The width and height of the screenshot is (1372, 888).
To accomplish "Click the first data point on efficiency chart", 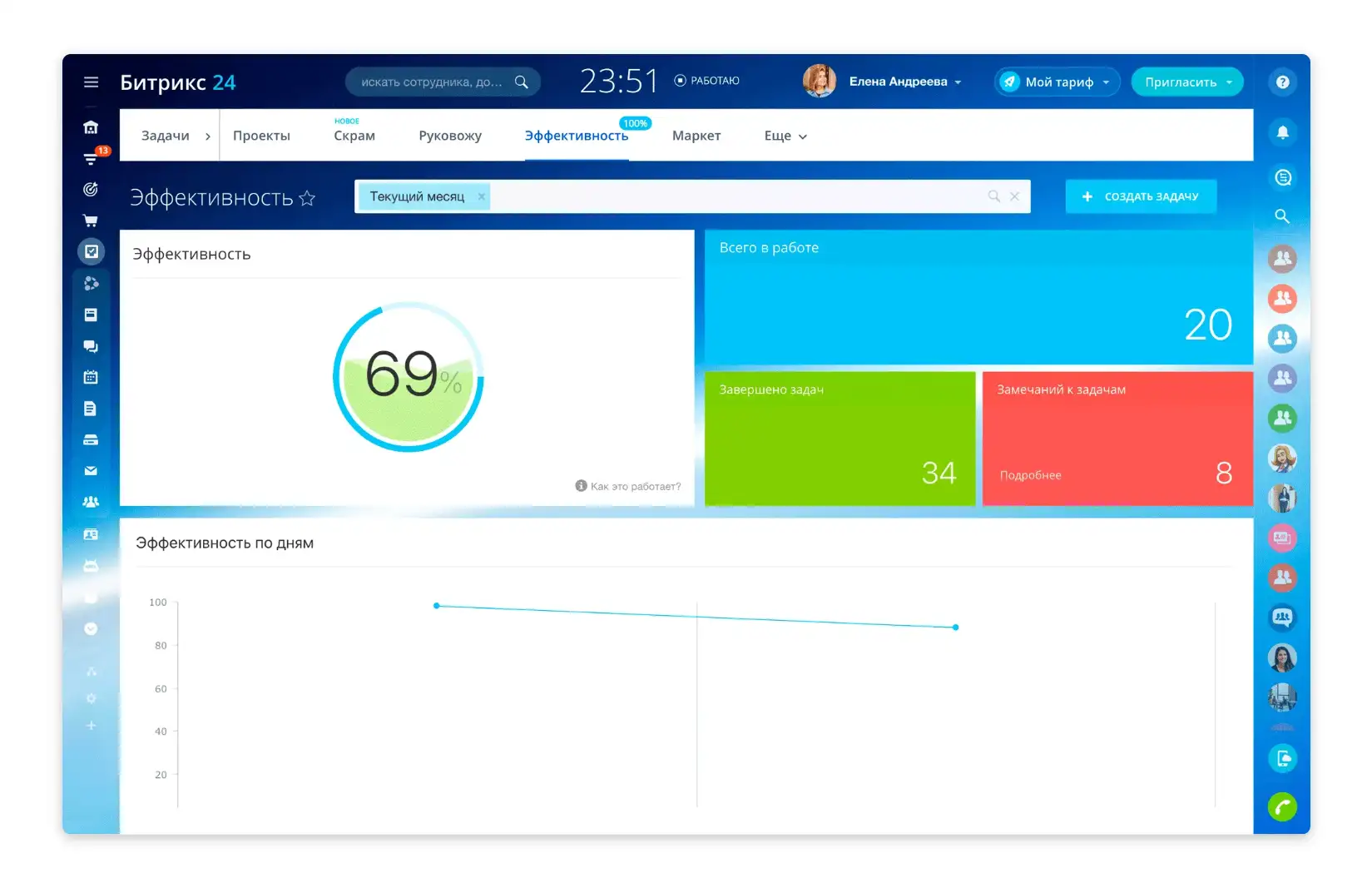I will (x=437, y=606).
